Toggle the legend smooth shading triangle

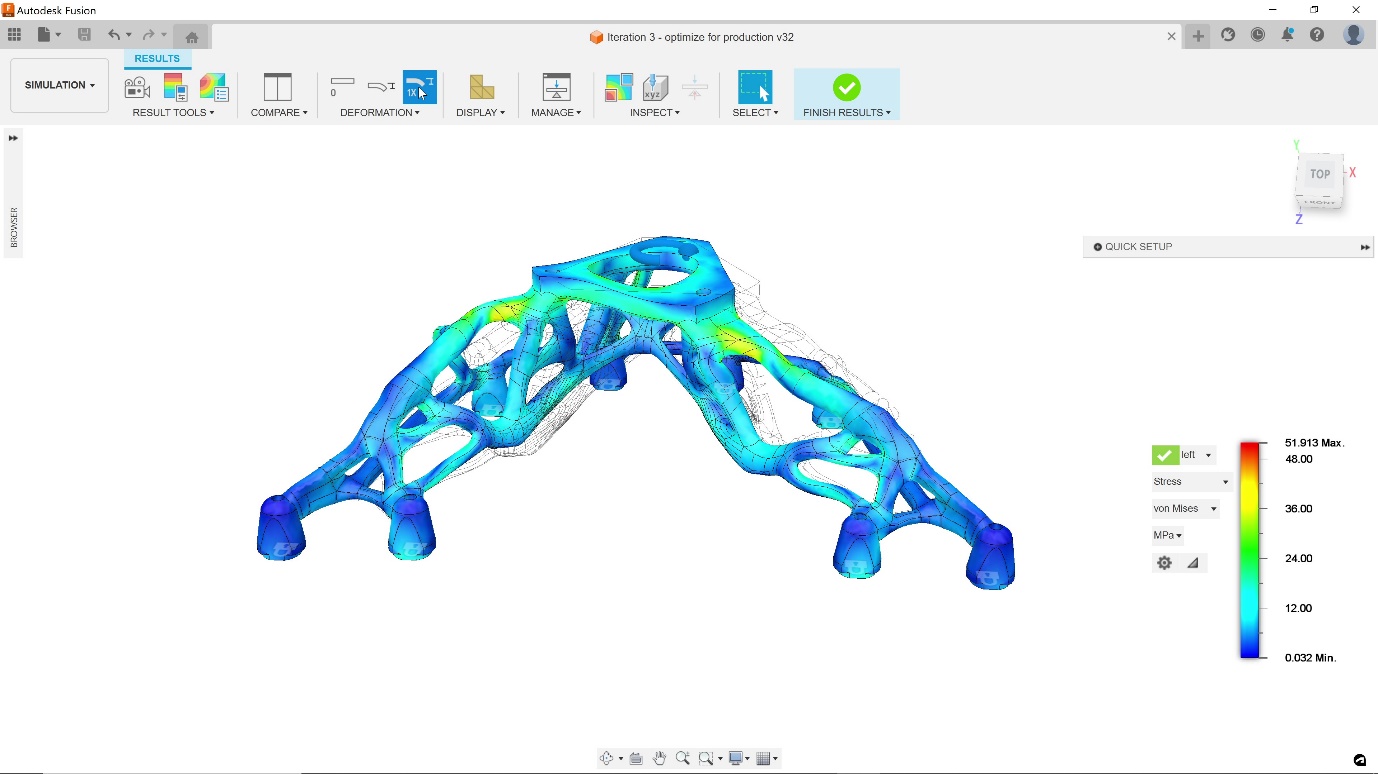1192,562
